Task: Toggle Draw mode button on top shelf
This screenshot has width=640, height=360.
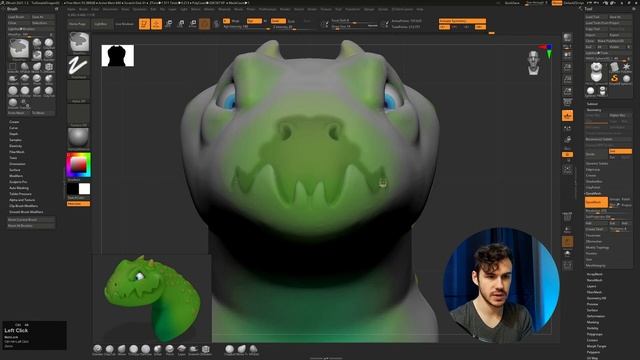Action: 156,24
